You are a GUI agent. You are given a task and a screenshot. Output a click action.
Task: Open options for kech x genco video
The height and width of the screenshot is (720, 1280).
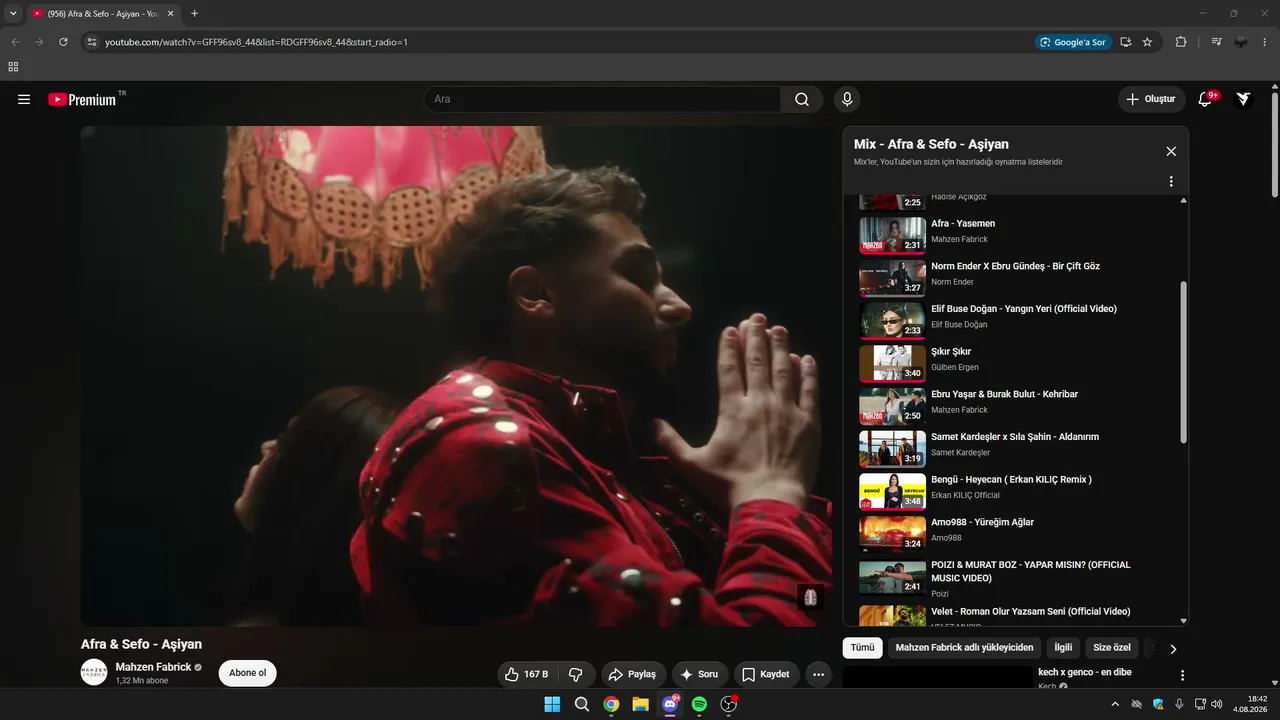point(1182,676)
